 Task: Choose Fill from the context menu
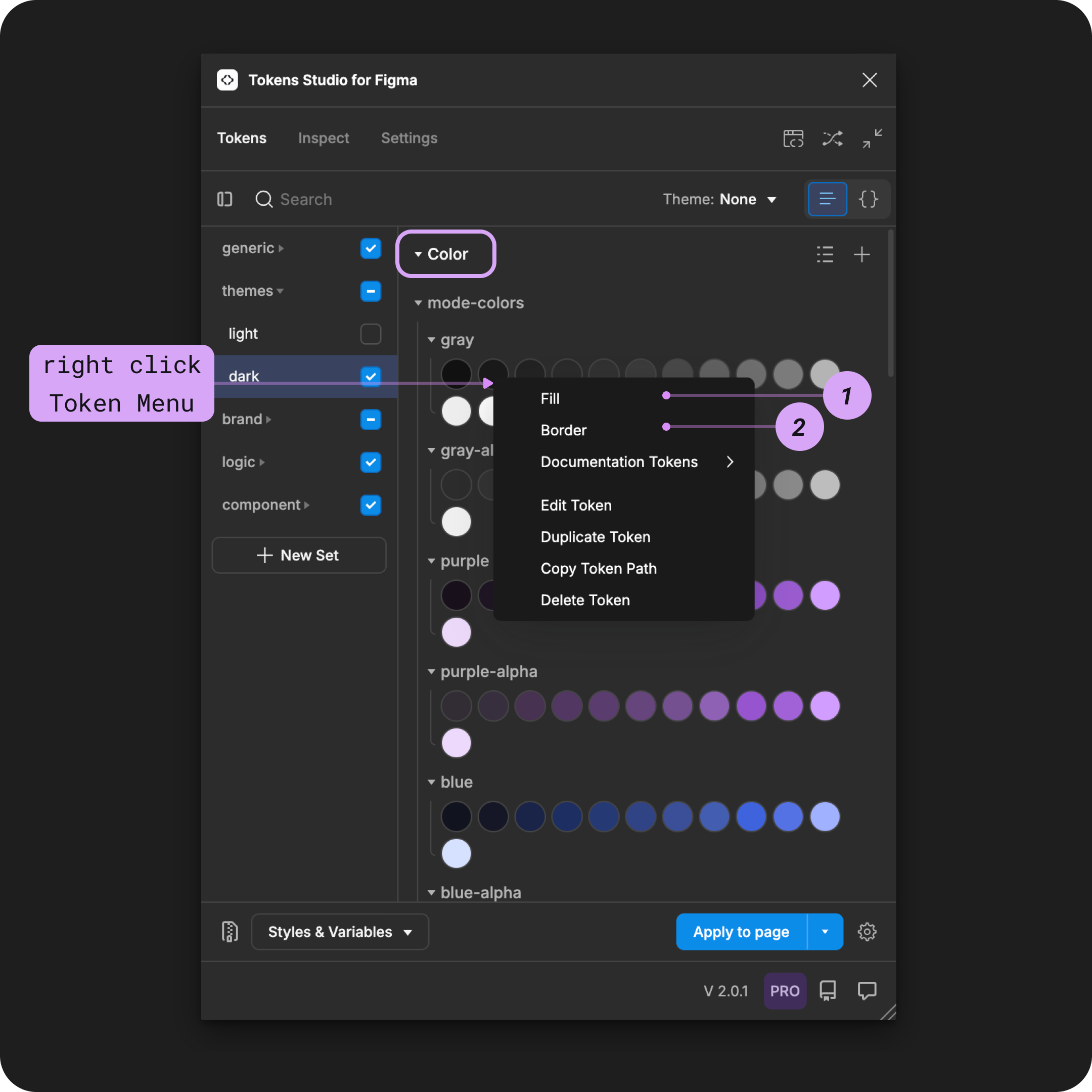pyautogui.click(x=624, y=398)
